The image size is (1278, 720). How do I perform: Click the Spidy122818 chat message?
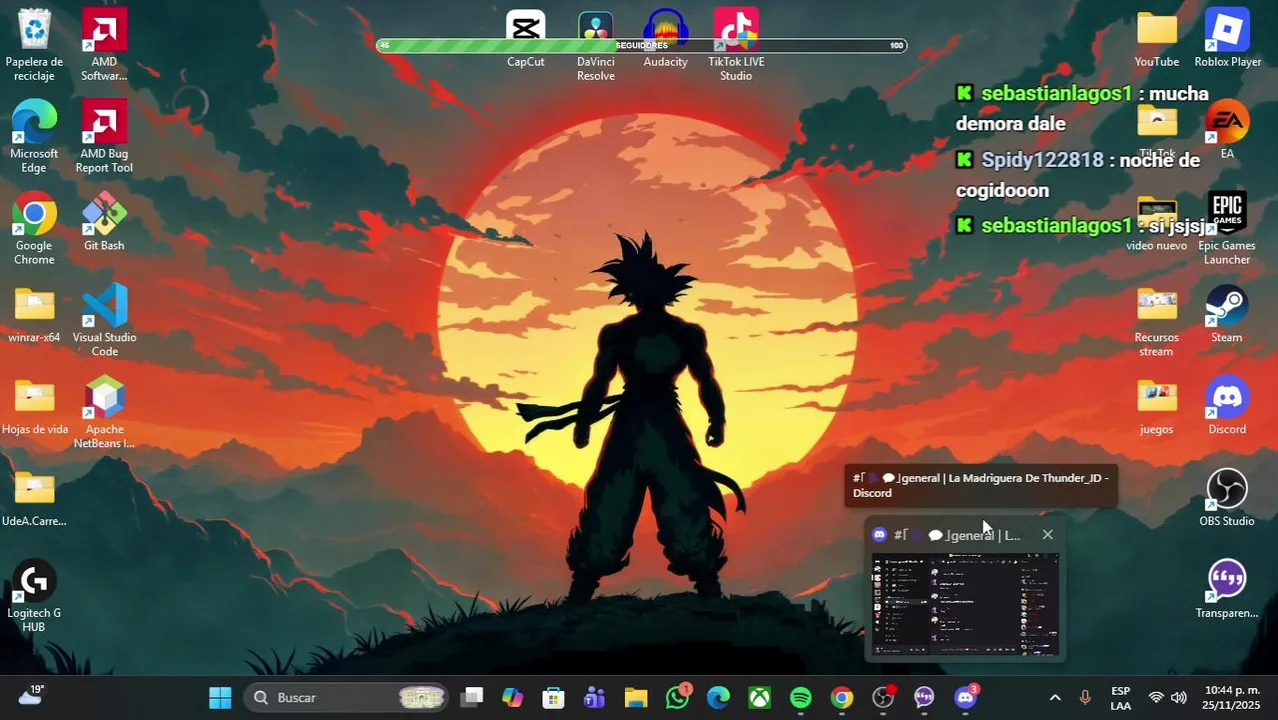click(1078, 175)
